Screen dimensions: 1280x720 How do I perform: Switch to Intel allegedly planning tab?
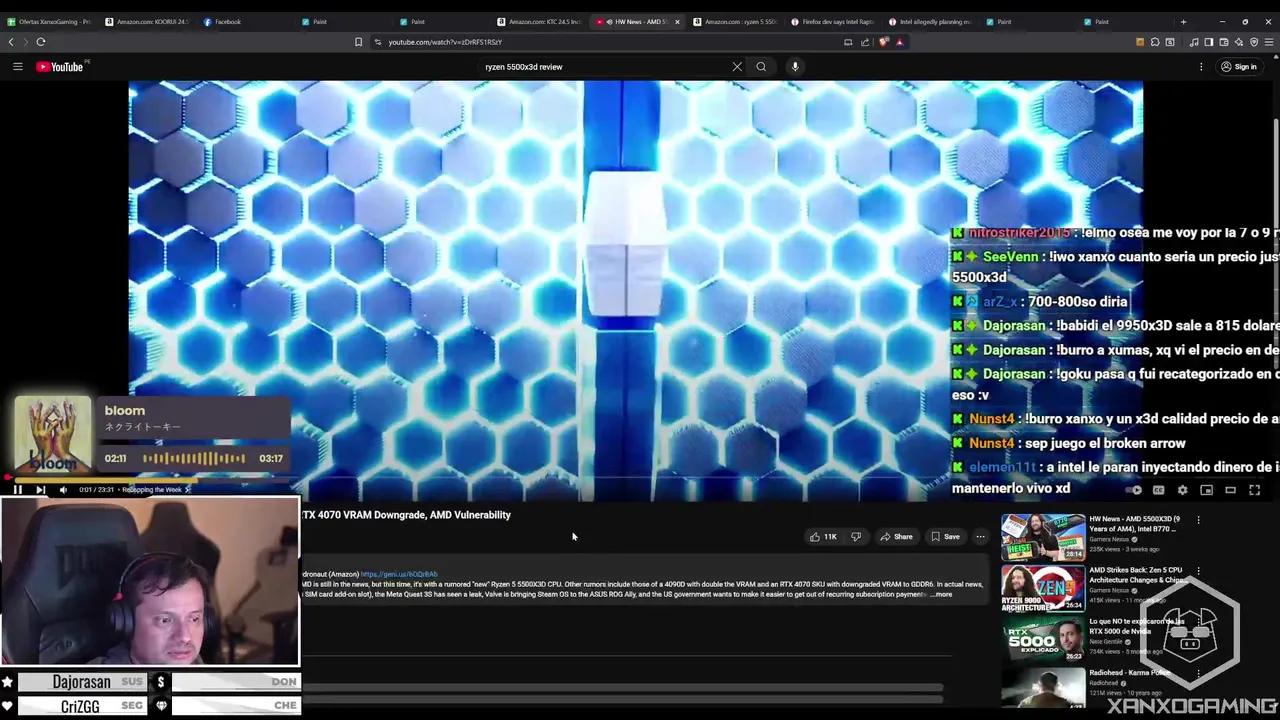click(x=931, y=22)
